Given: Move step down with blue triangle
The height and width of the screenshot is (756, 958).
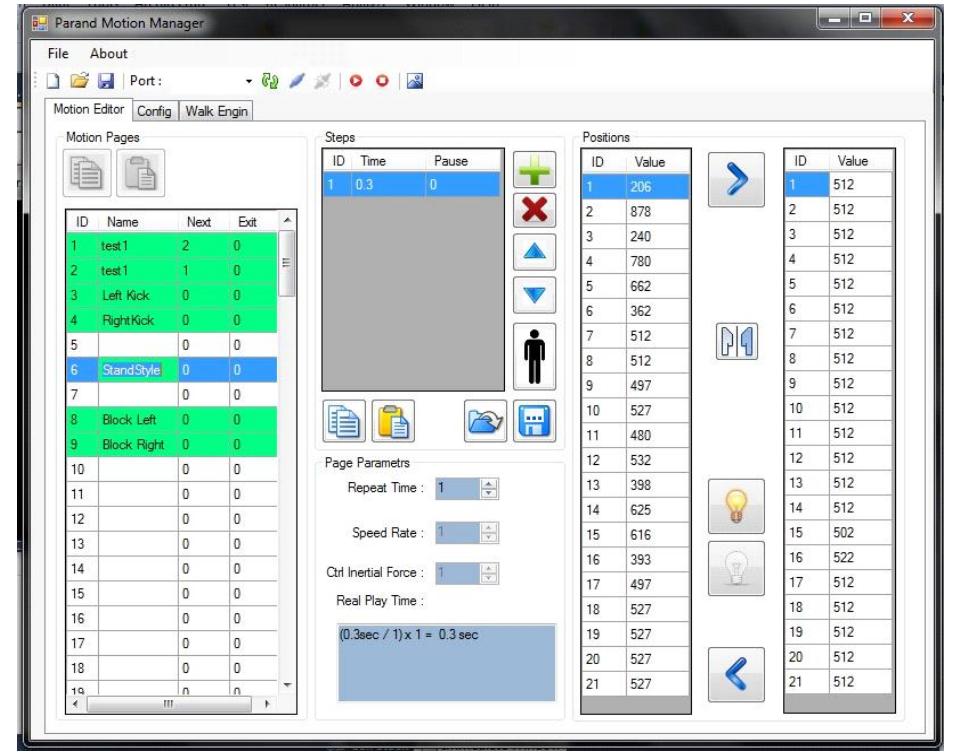Looking at the screenshot, I should pos(535,295).
